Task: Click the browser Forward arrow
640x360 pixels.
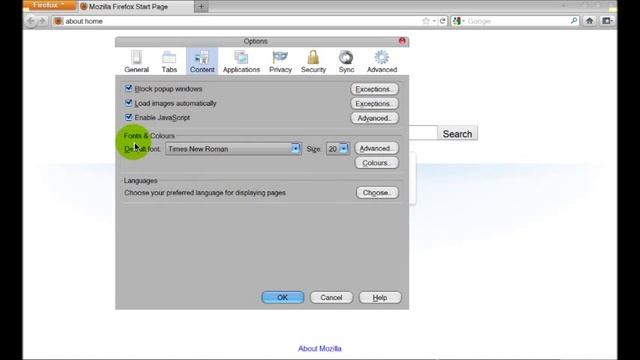Action: click(x=42, y=21)
